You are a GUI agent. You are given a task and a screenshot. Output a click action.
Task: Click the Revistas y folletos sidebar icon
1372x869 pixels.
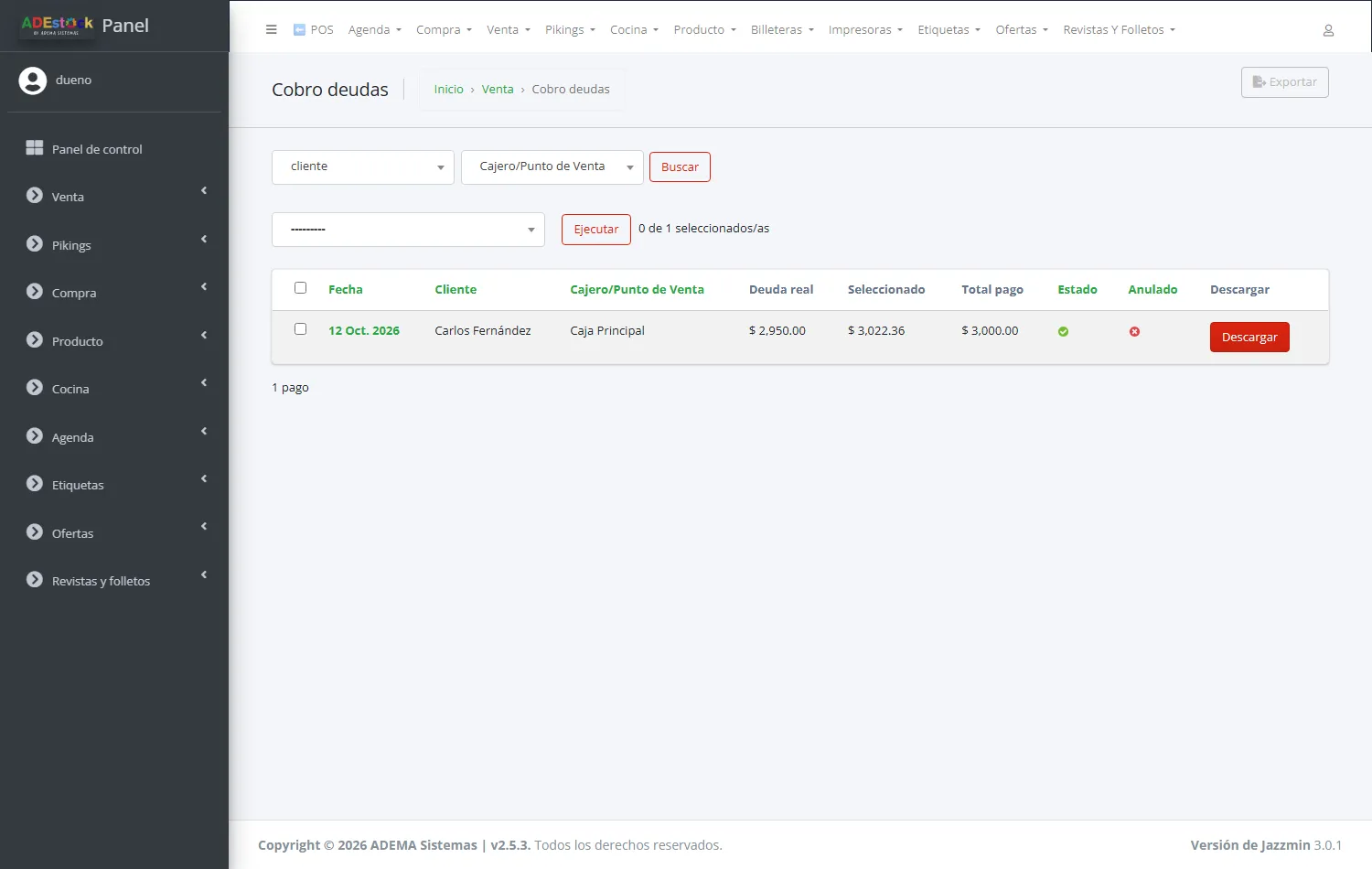tap(35, 580)
